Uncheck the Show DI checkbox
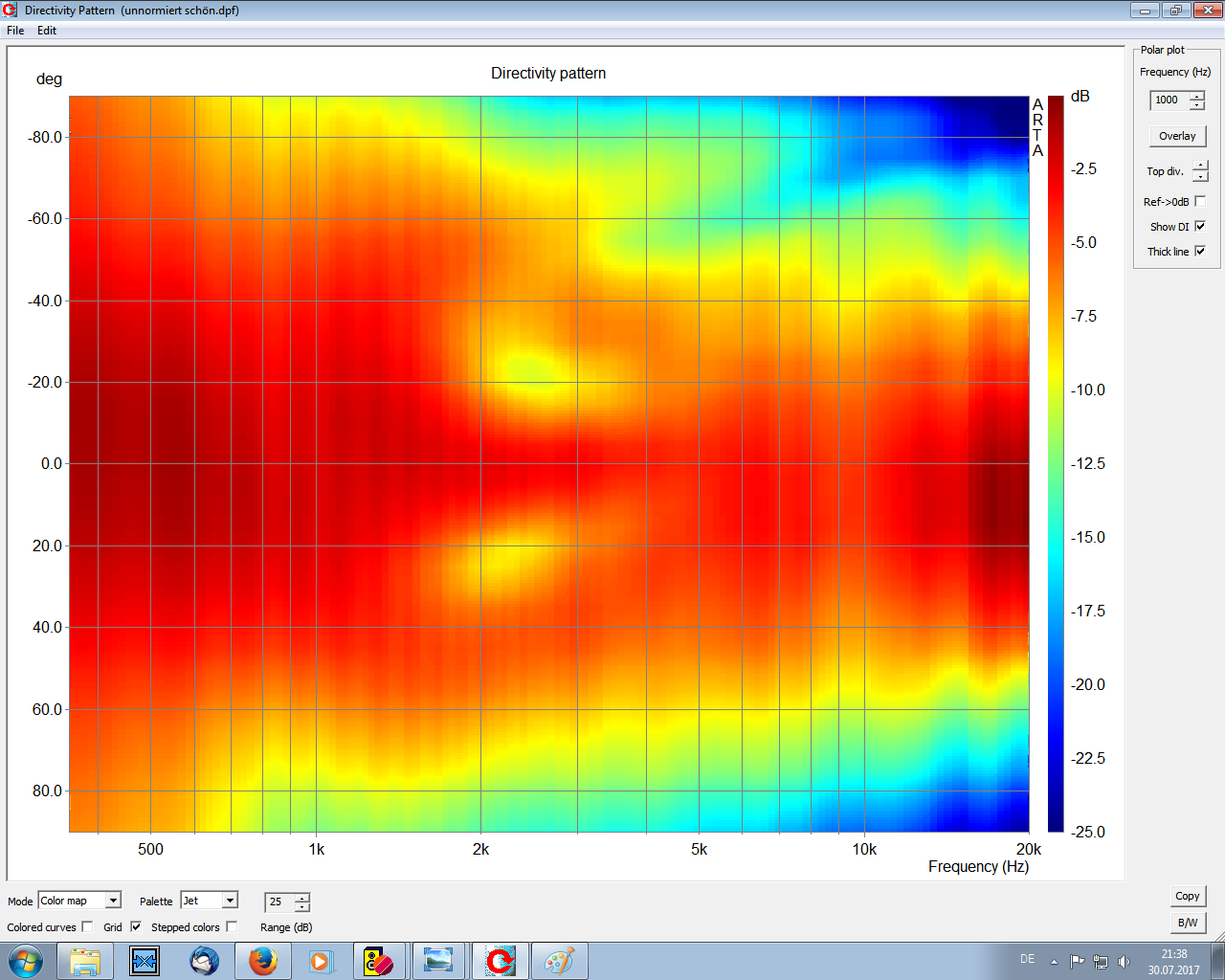The width and height of the screenshot is (1225, 980). click(1200, 227)
